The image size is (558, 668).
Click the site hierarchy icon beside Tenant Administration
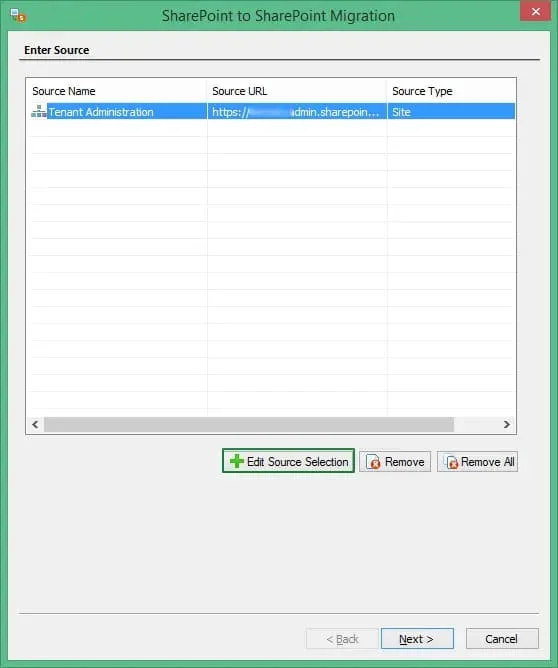coord(39,112)
